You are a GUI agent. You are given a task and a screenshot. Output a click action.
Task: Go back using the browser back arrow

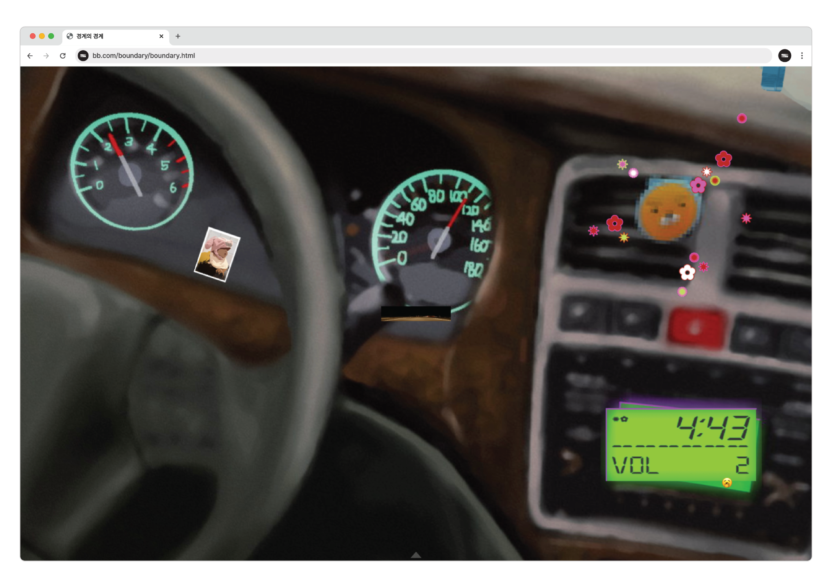[30, 56]
